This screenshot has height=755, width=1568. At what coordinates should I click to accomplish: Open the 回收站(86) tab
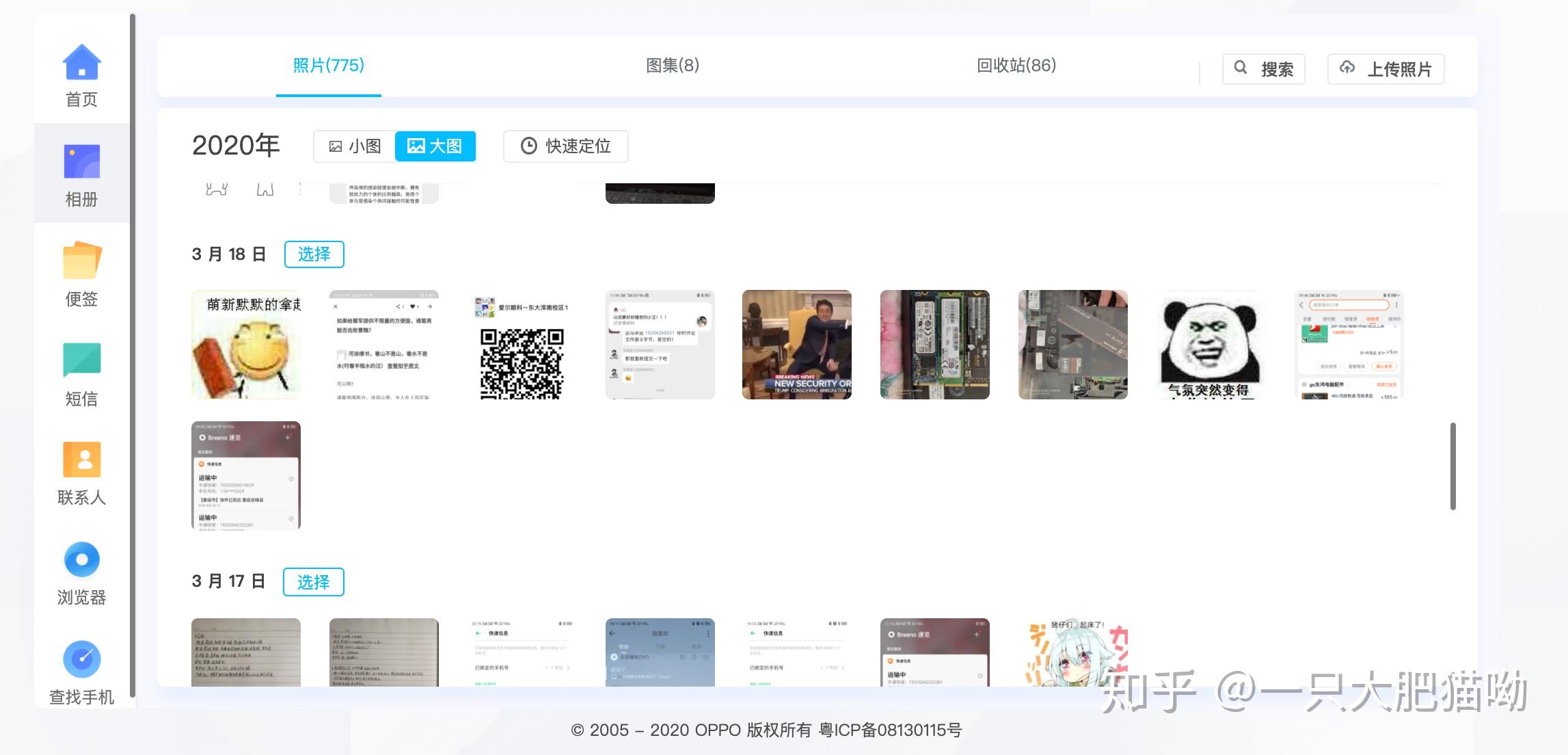click(1016, 66)
